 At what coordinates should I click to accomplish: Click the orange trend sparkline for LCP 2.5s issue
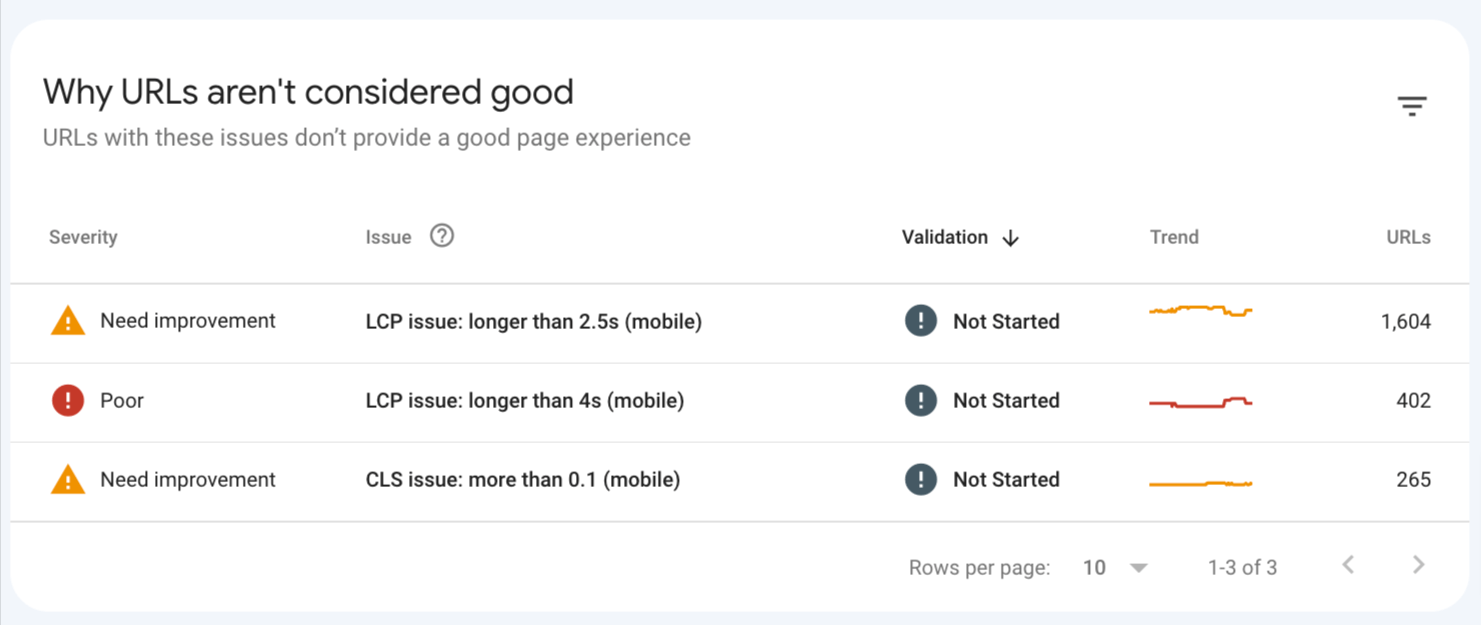coord(1200,313)
